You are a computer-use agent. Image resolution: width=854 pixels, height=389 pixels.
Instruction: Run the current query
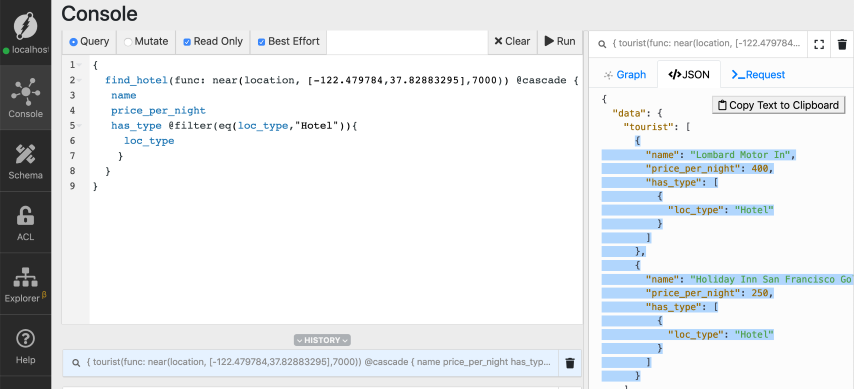(x=560, y=41)
